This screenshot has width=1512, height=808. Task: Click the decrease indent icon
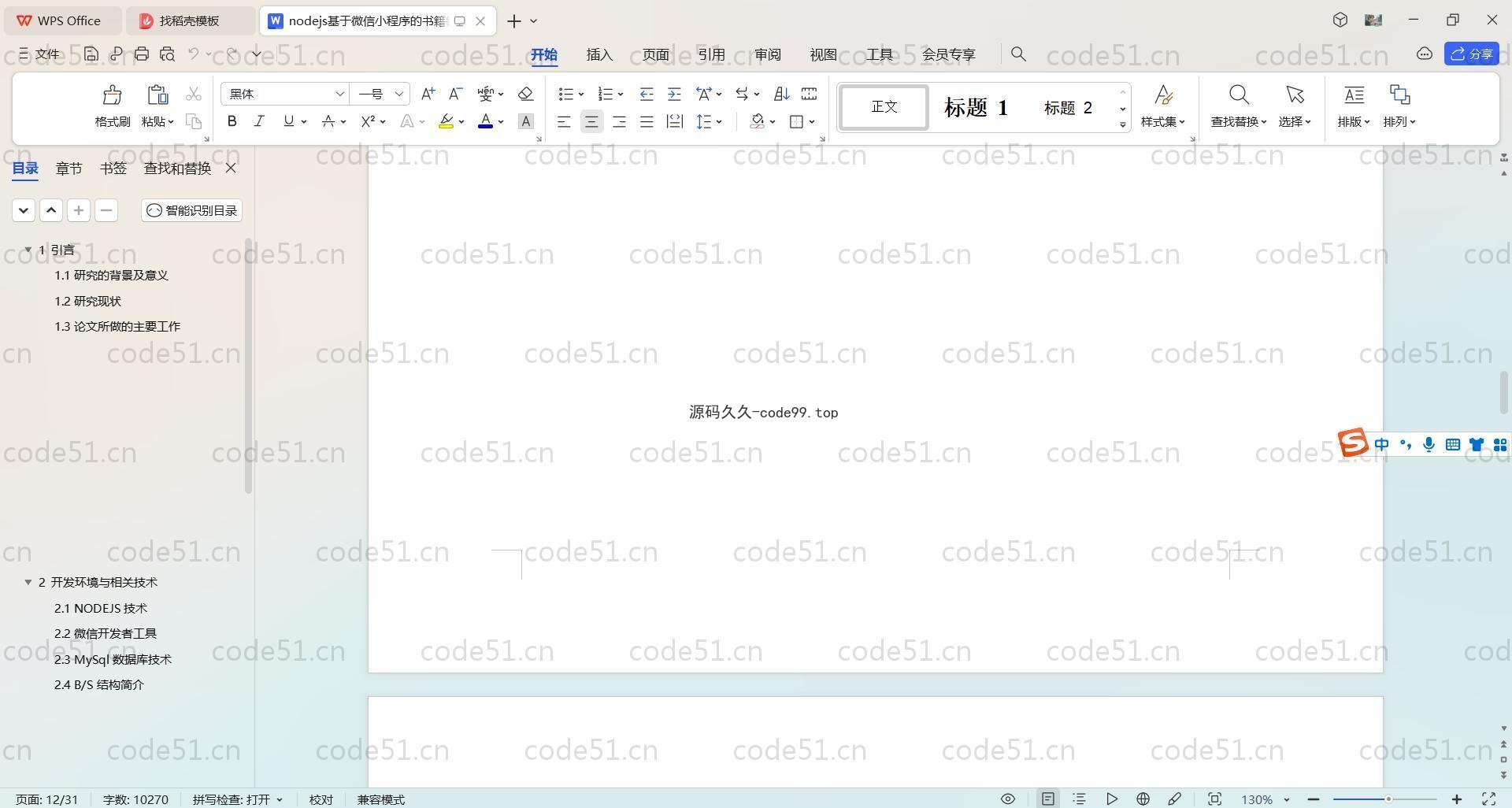[x=647, y=94]
